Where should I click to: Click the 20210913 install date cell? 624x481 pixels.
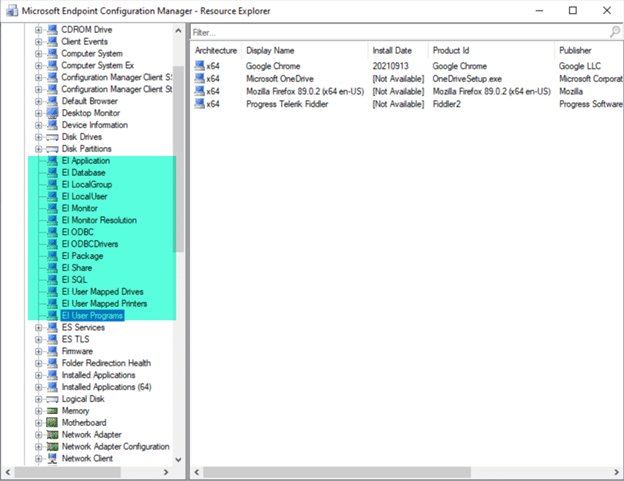(x=390, y=66)
